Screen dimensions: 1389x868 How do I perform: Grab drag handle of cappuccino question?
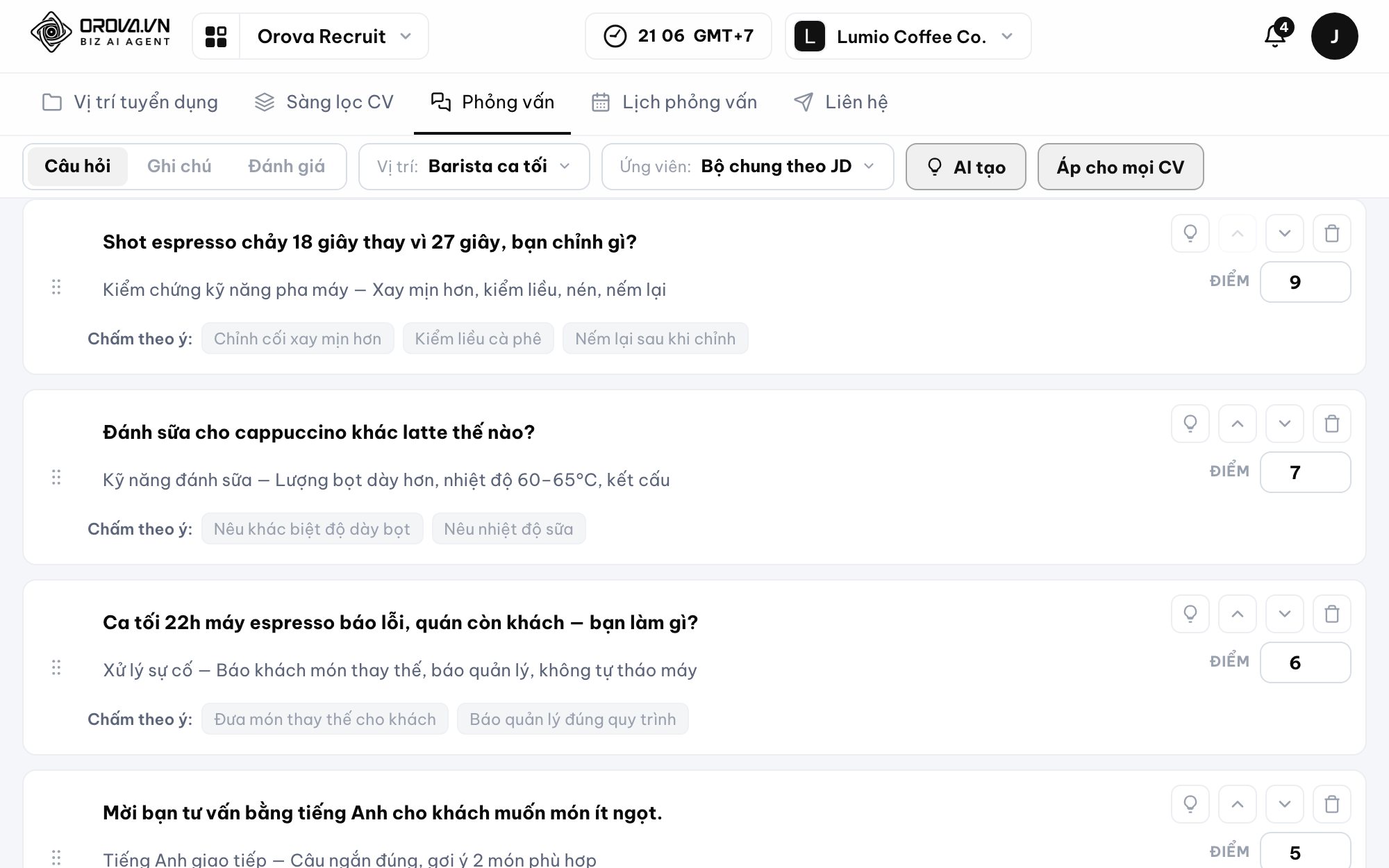click(56, 477)
